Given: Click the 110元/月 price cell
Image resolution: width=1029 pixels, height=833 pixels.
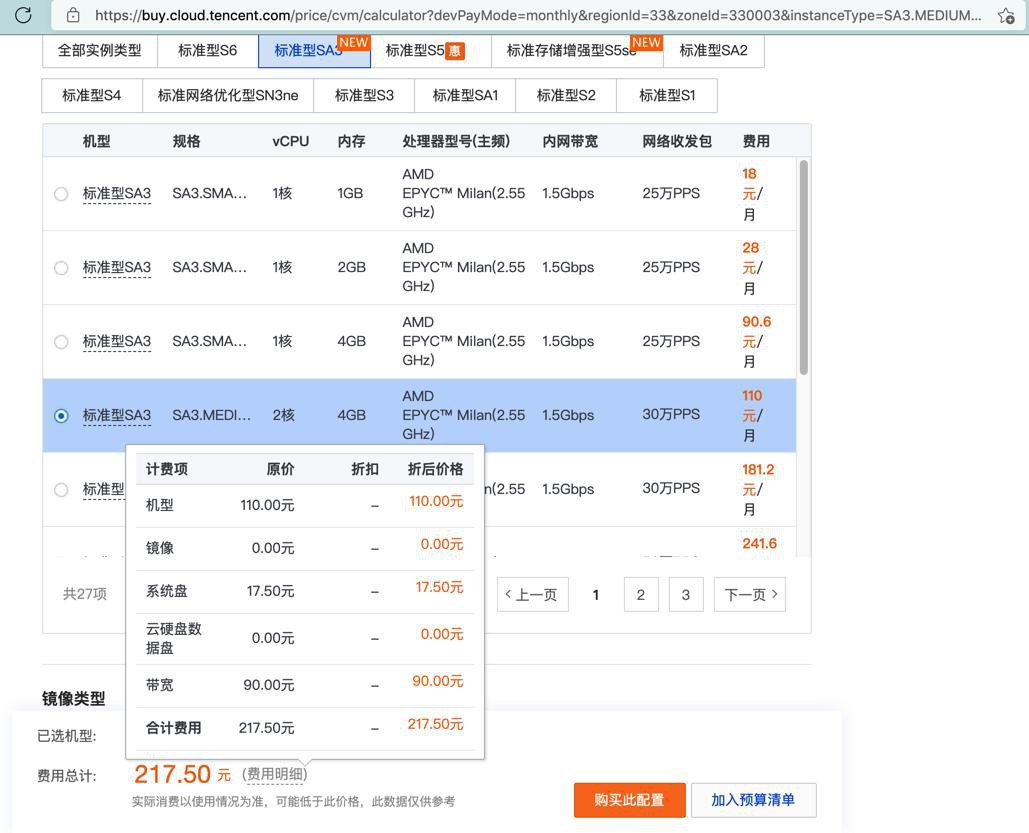Looking at the screenshot, I should (x=752, y=416).
